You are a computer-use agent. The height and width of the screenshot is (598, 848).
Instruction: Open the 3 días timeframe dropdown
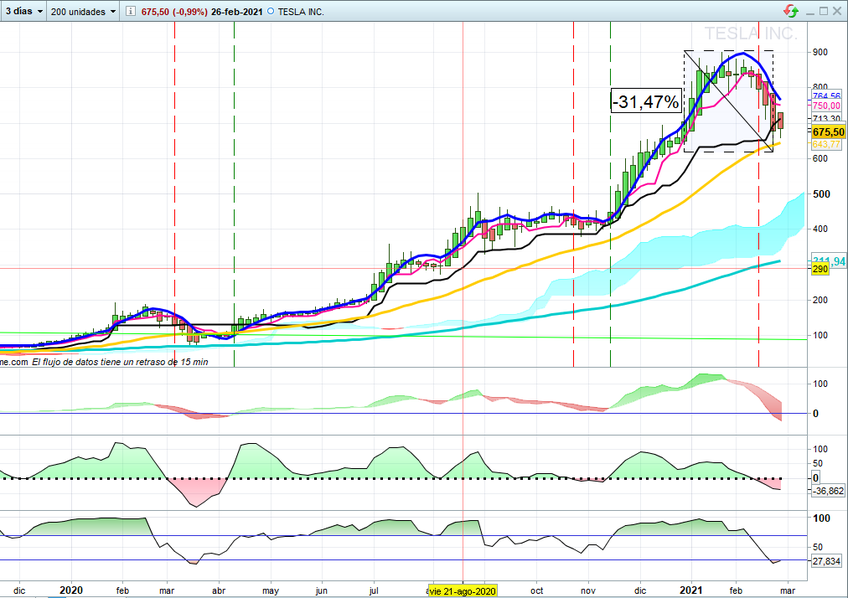[24, 11]
